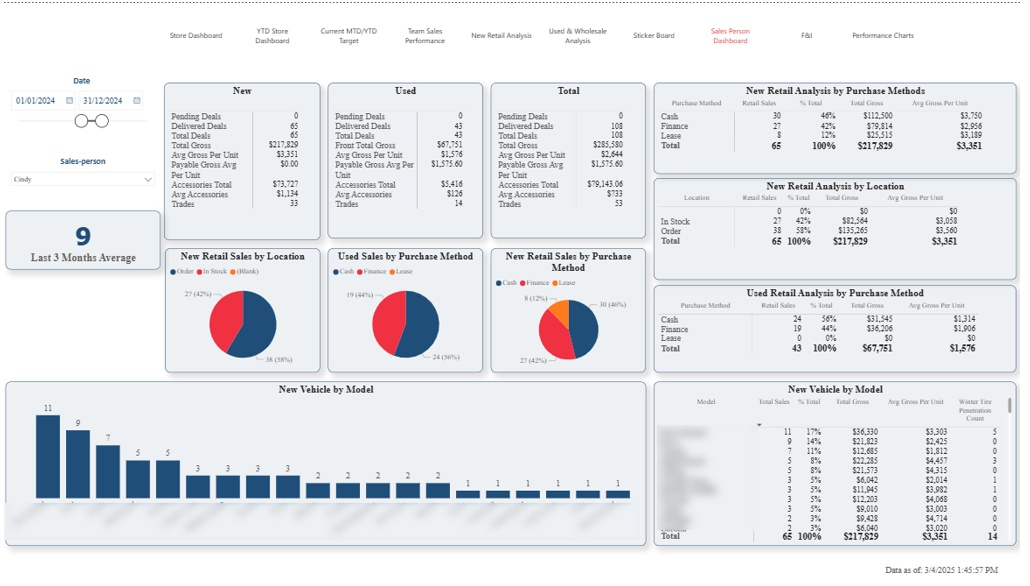Open the New Retail Analysis page
1030x586 pixels.
click(x=500, y=34)
